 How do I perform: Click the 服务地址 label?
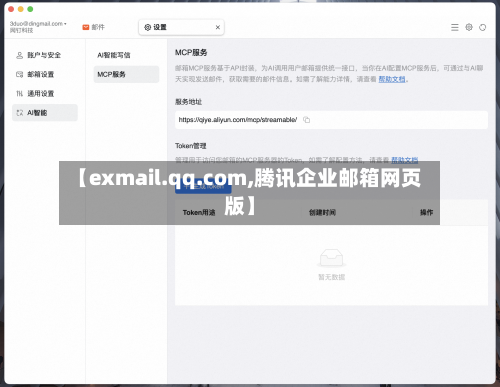189,102
